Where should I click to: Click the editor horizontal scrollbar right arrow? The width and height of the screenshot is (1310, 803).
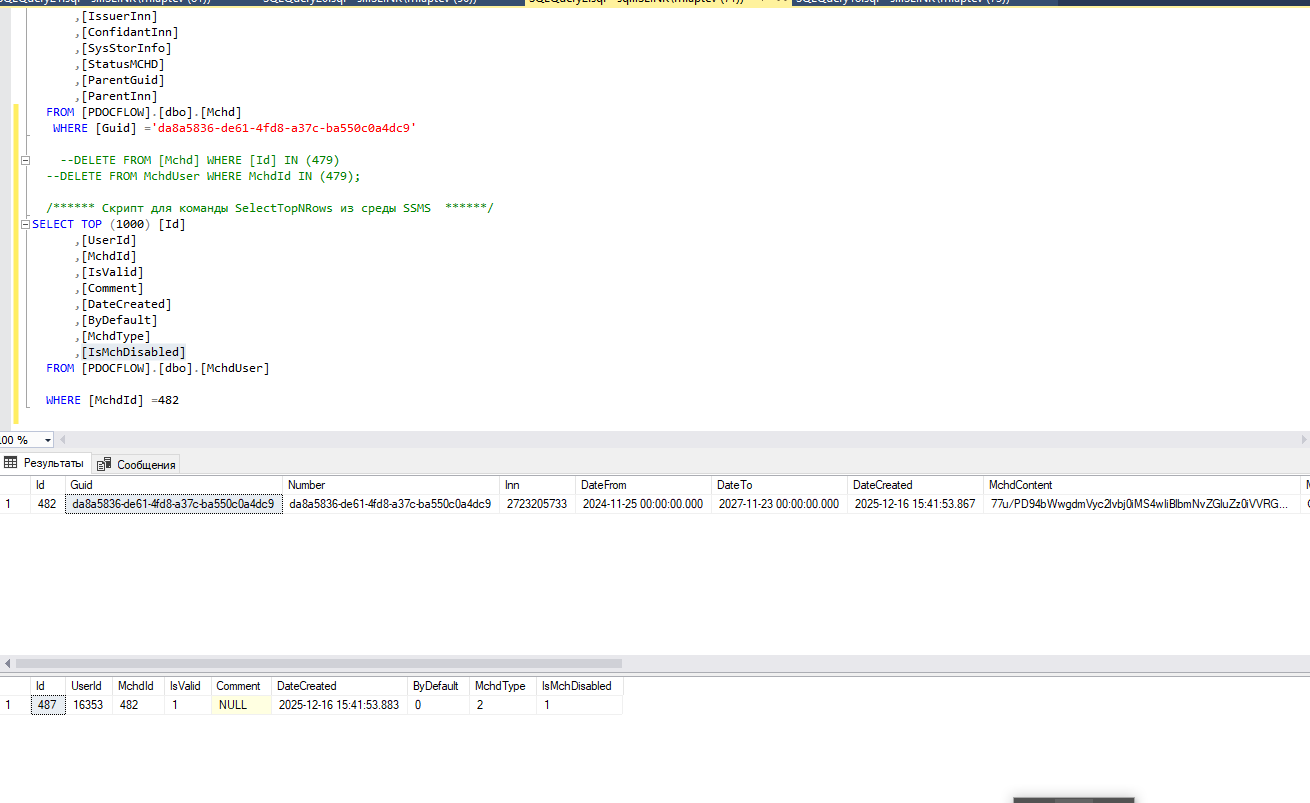(x=1303, y=440)
